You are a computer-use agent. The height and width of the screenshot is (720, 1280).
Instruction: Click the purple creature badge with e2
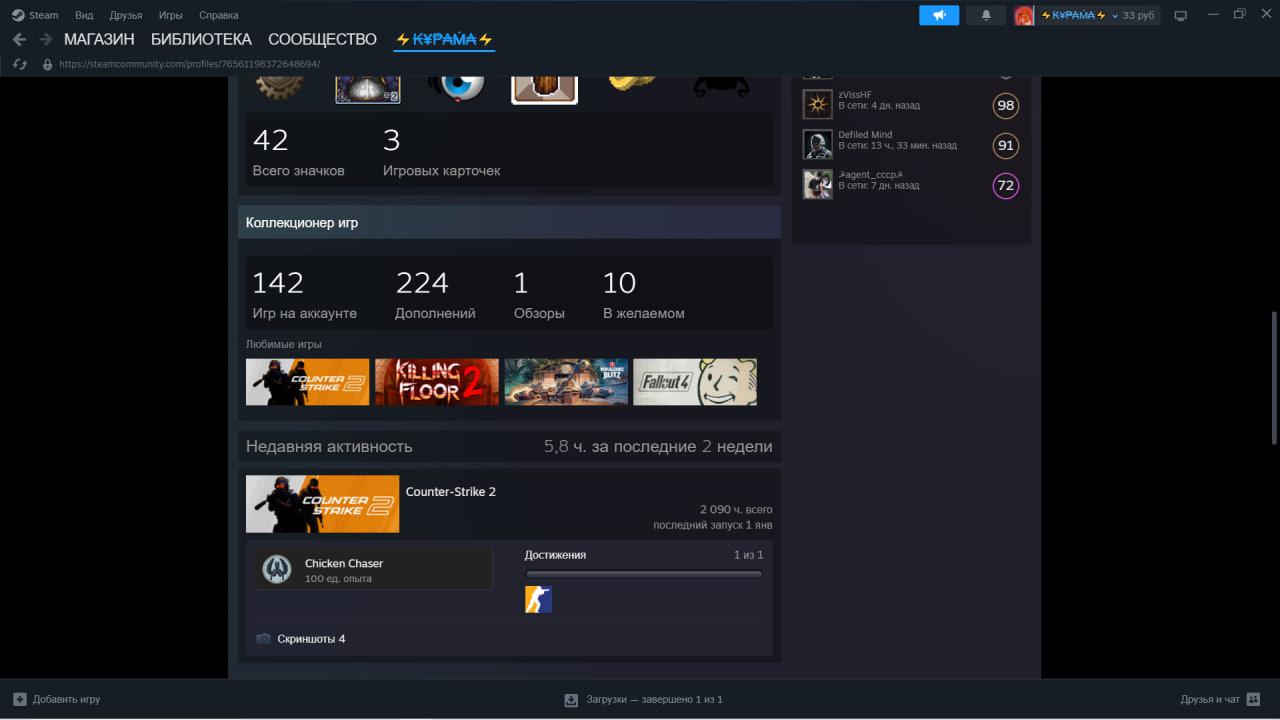pos(368,88)
